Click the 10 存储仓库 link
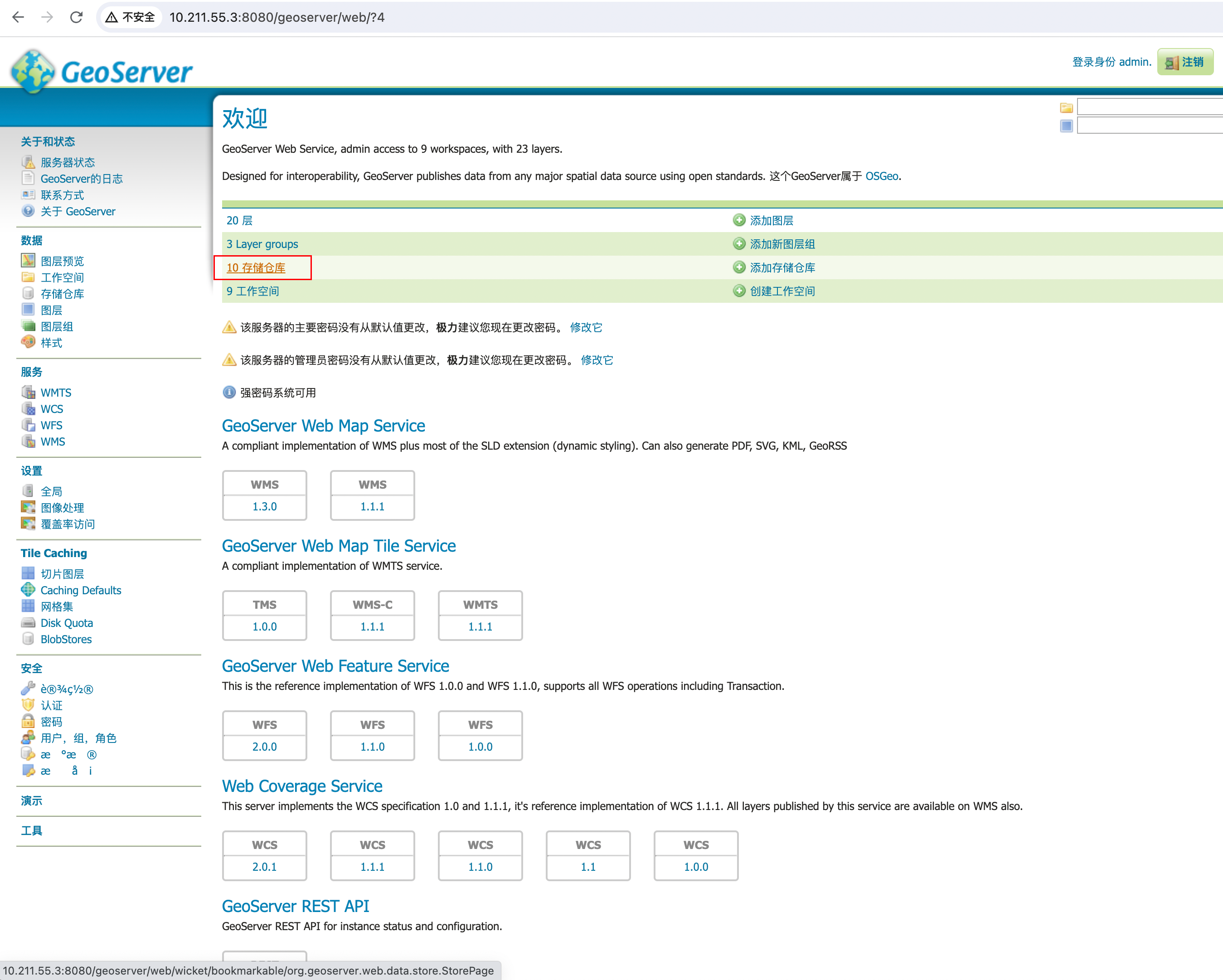This screenshot has height=980, width=1223. (256, 268)
